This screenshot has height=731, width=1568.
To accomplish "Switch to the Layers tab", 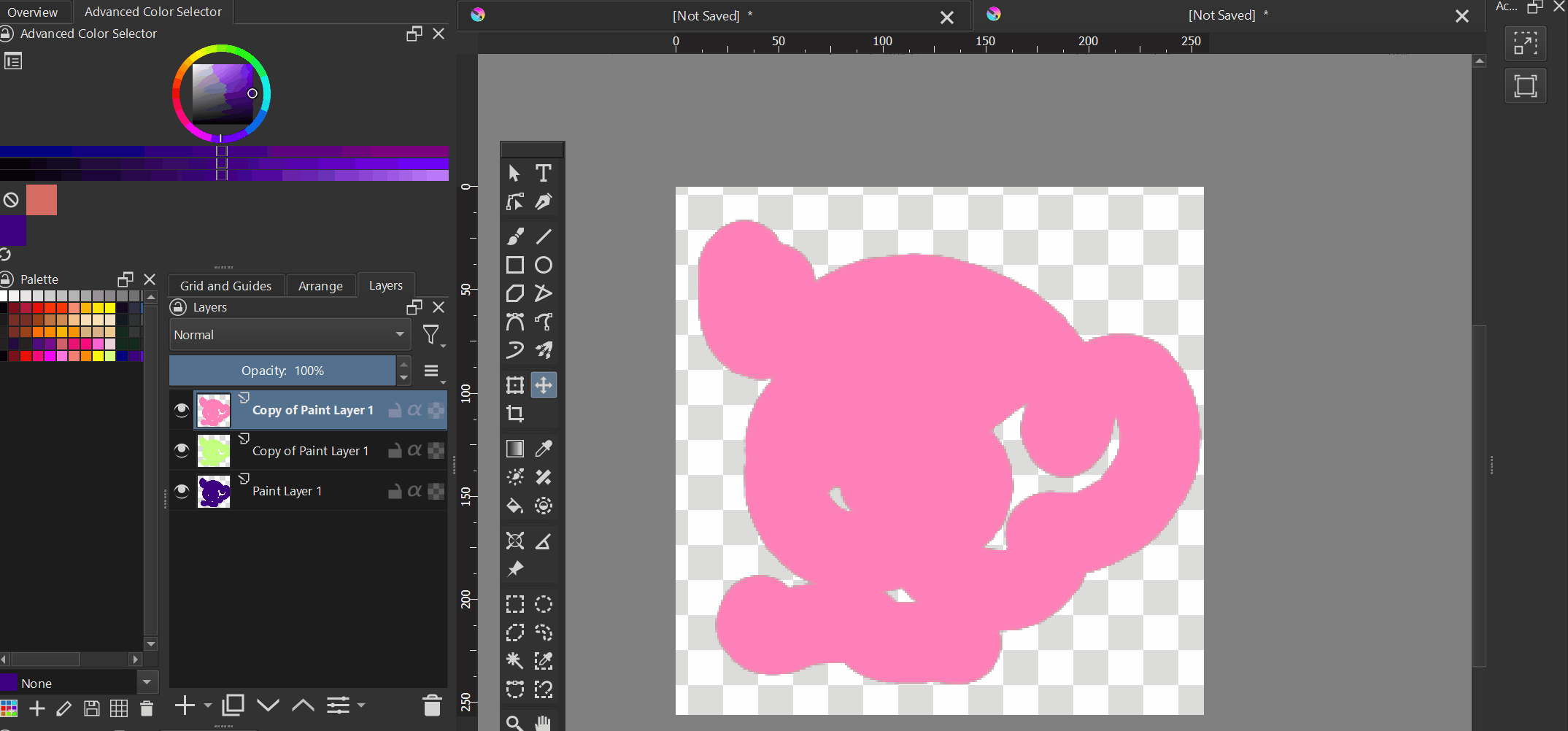I will pos(385,285).
